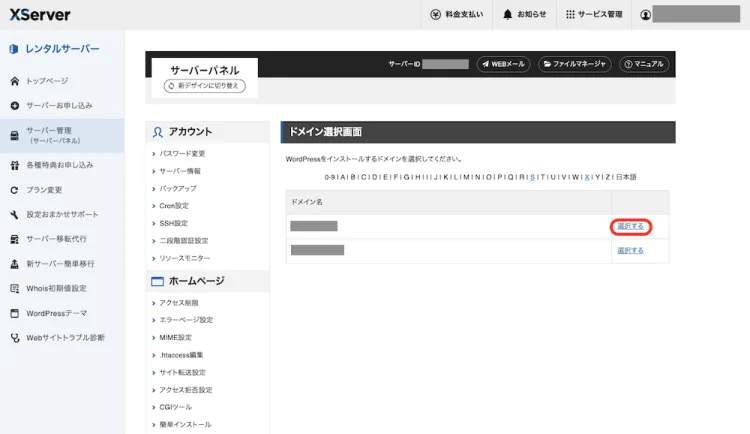The height and width of the screenshot is (434, 750).
Task: Open WordPressテーマ in sidebar
Action: (x=56, y=313)
